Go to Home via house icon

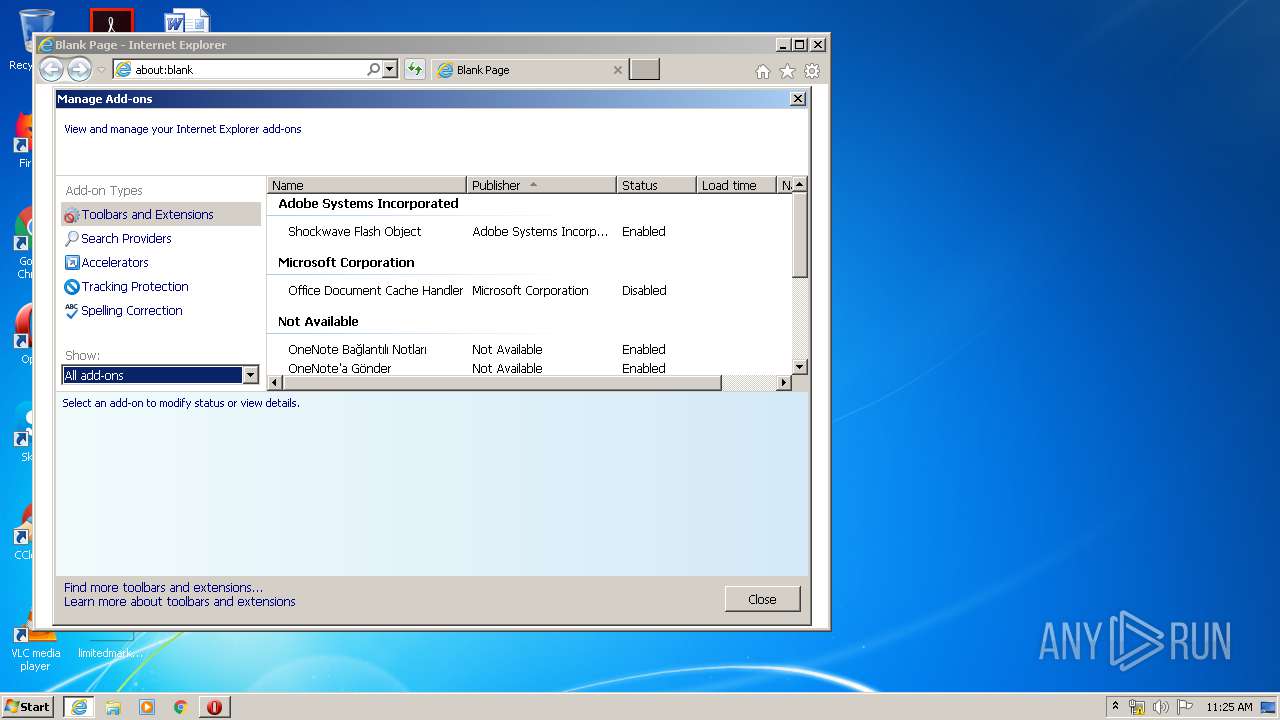(x=763, y=71)
